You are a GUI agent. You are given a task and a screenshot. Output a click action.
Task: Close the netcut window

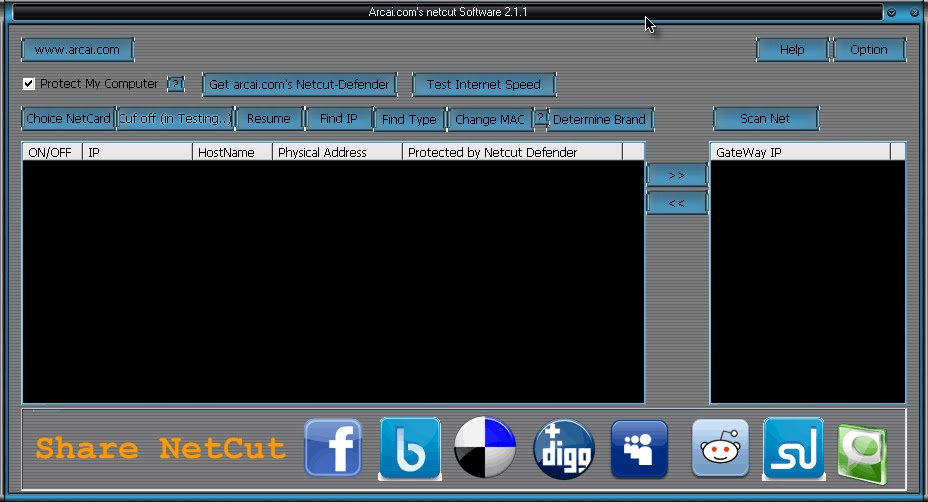point(914,12)
